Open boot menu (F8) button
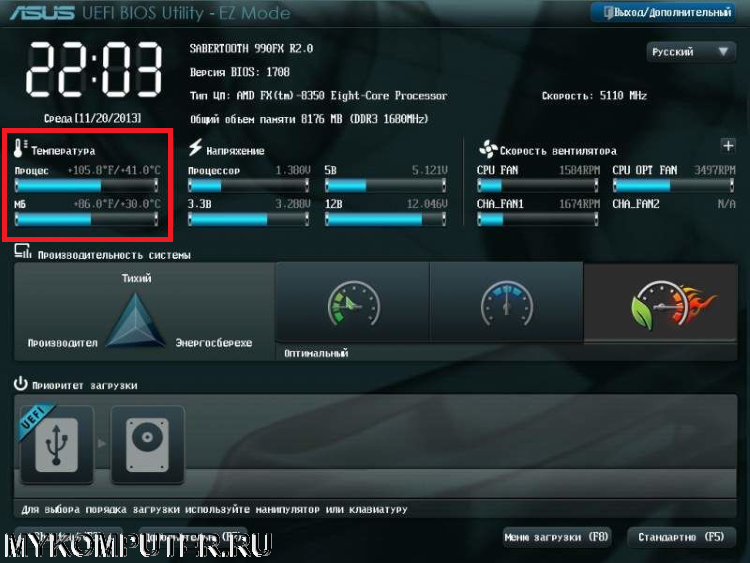 tap(557, 537)
